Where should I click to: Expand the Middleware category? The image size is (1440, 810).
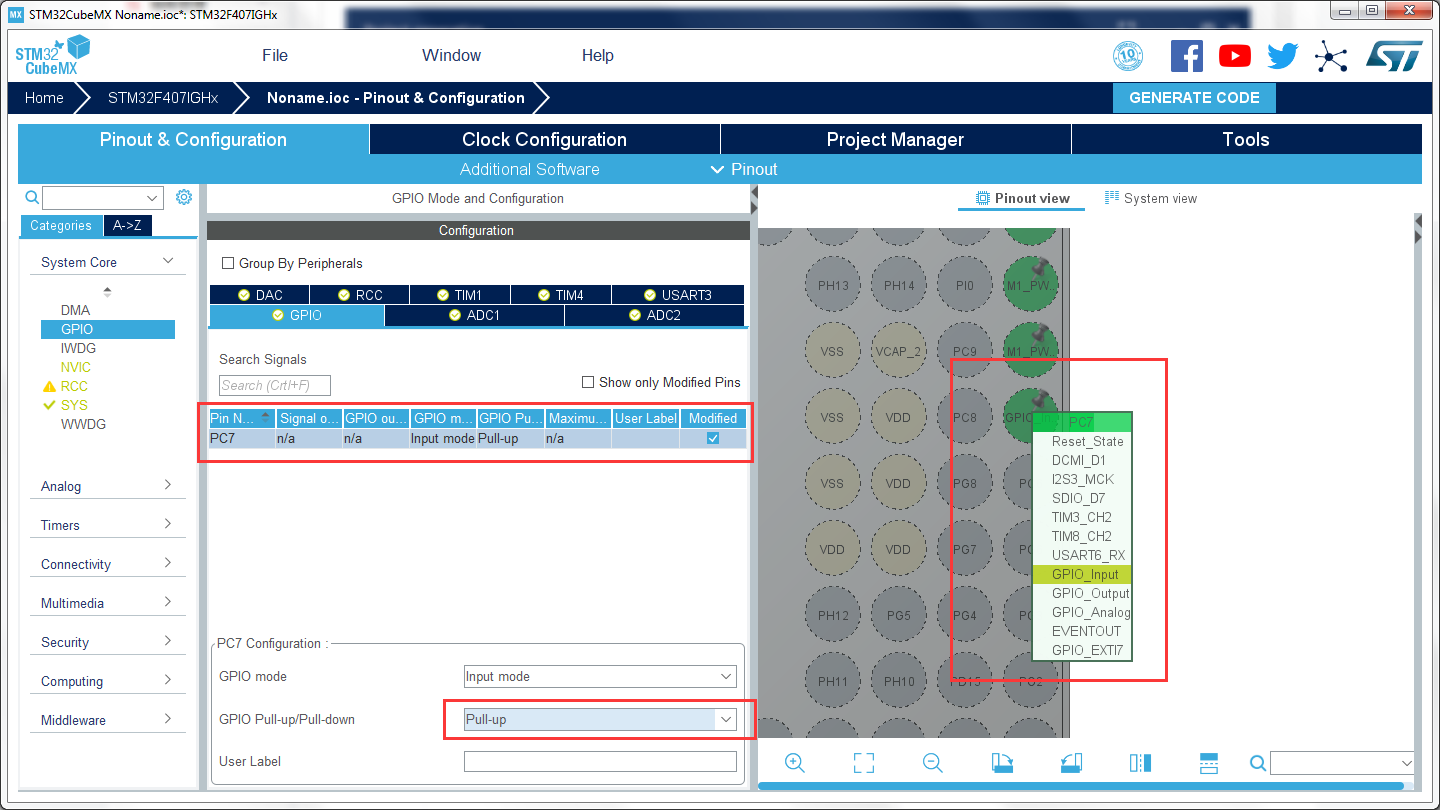point(167,719)
